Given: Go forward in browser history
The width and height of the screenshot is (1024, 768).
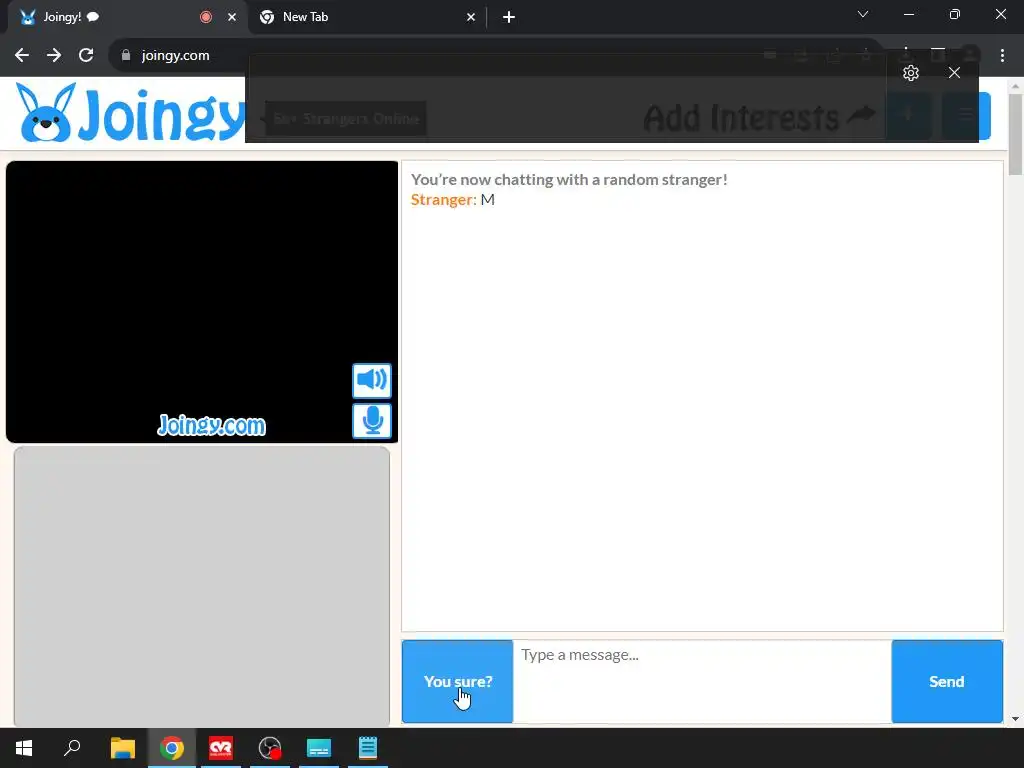Looking at the screenshot, I should coord(54,56).
